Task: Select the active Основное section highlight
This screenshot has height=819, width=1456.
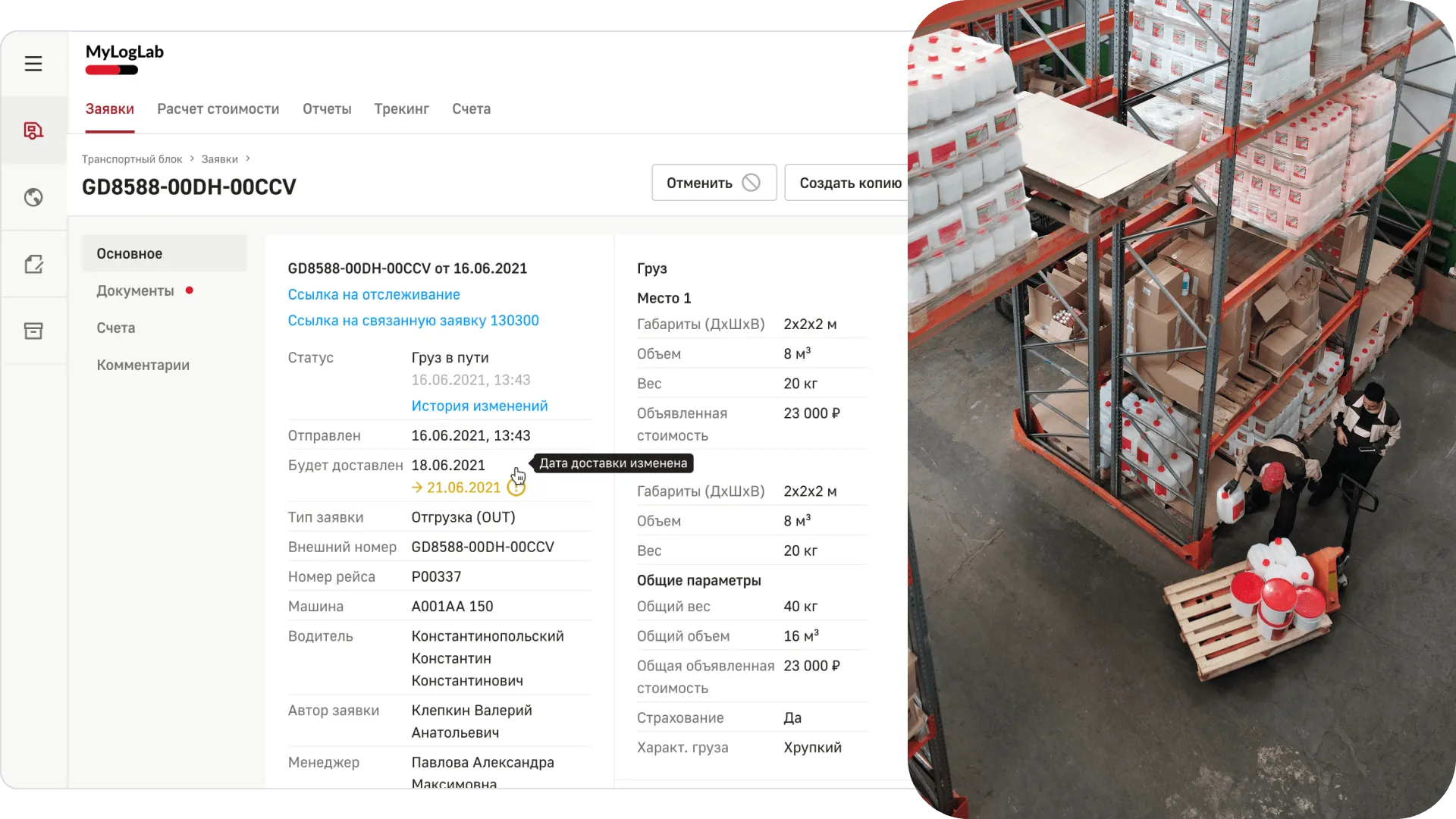Action: (164, 253)
